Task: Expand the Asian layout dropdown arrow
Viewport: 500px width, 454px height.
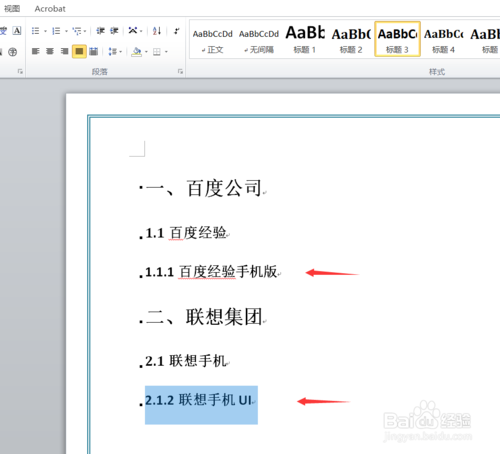Action: pos(141,31)
